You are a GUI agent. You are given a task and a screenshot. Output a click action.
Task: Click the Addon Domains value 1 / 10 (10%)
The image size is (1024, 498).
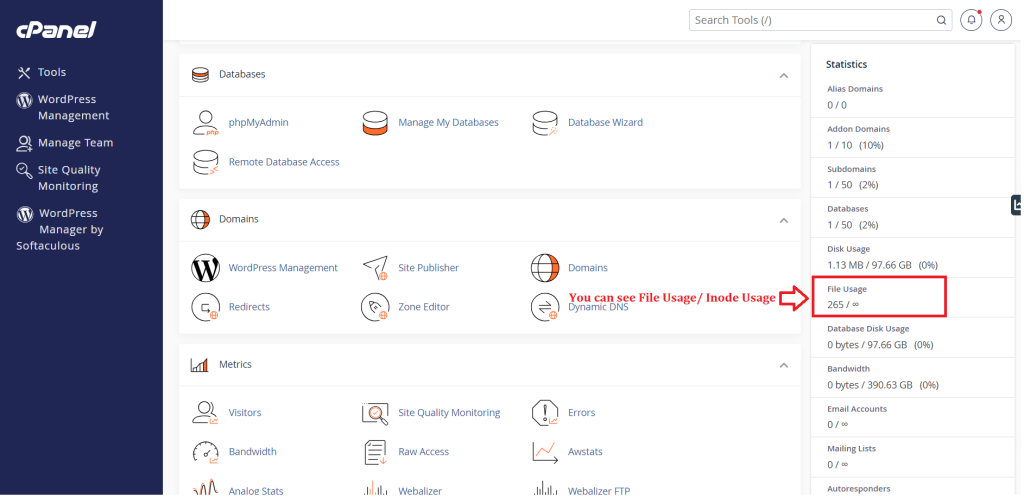point(856,145)
